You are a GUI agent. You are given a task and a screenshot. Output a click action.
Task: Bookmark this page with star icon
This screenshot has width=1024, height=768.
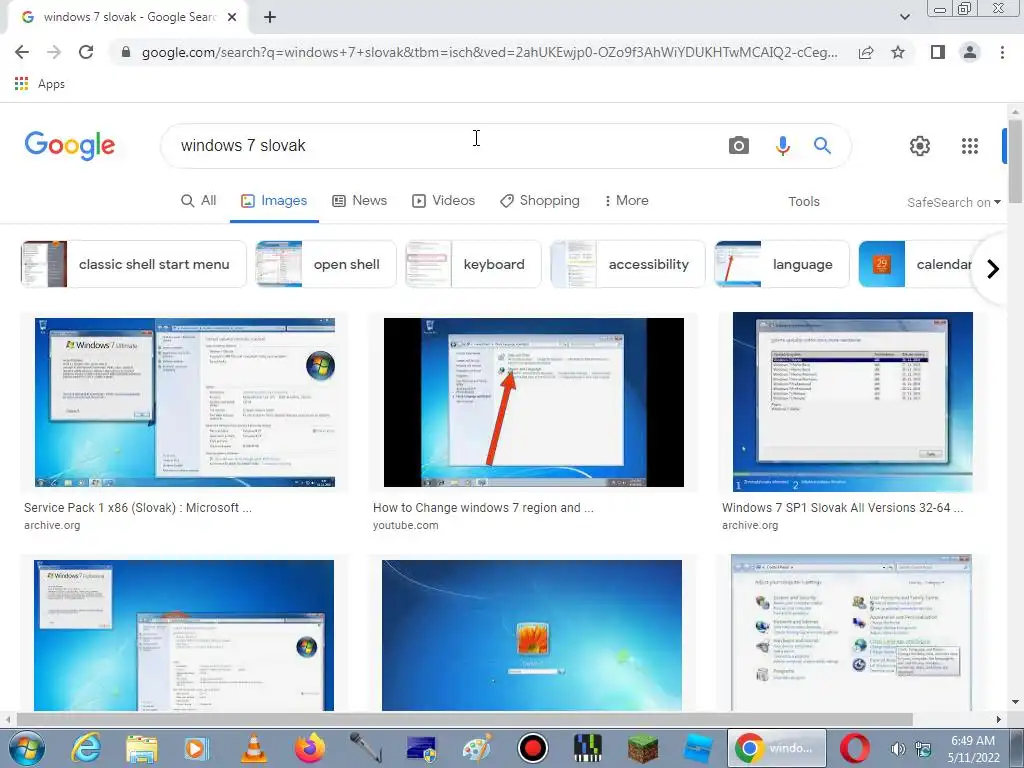coord(898,52)
